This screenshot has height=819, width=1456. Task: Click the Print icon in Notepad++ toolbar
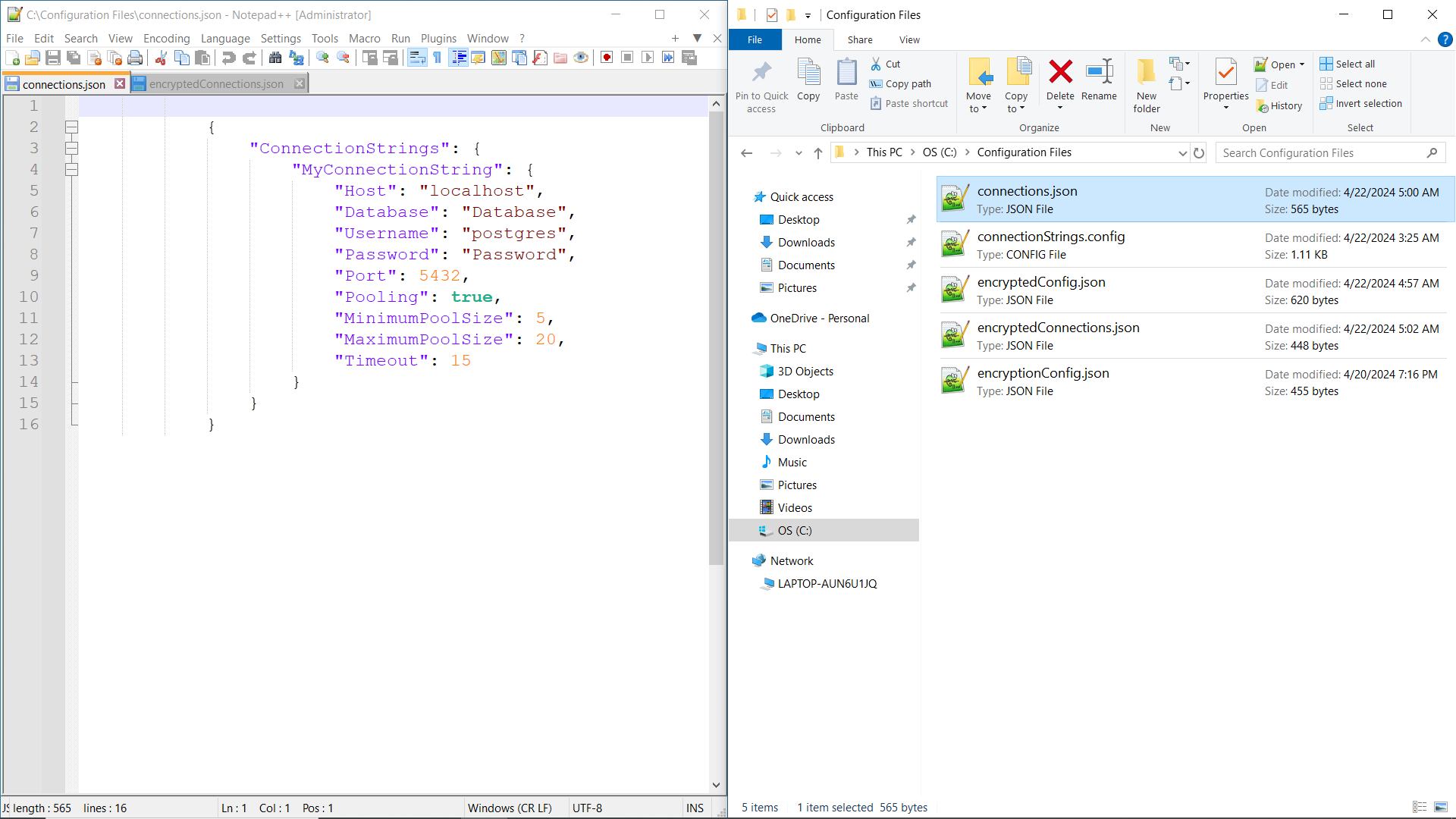(135, 58)
